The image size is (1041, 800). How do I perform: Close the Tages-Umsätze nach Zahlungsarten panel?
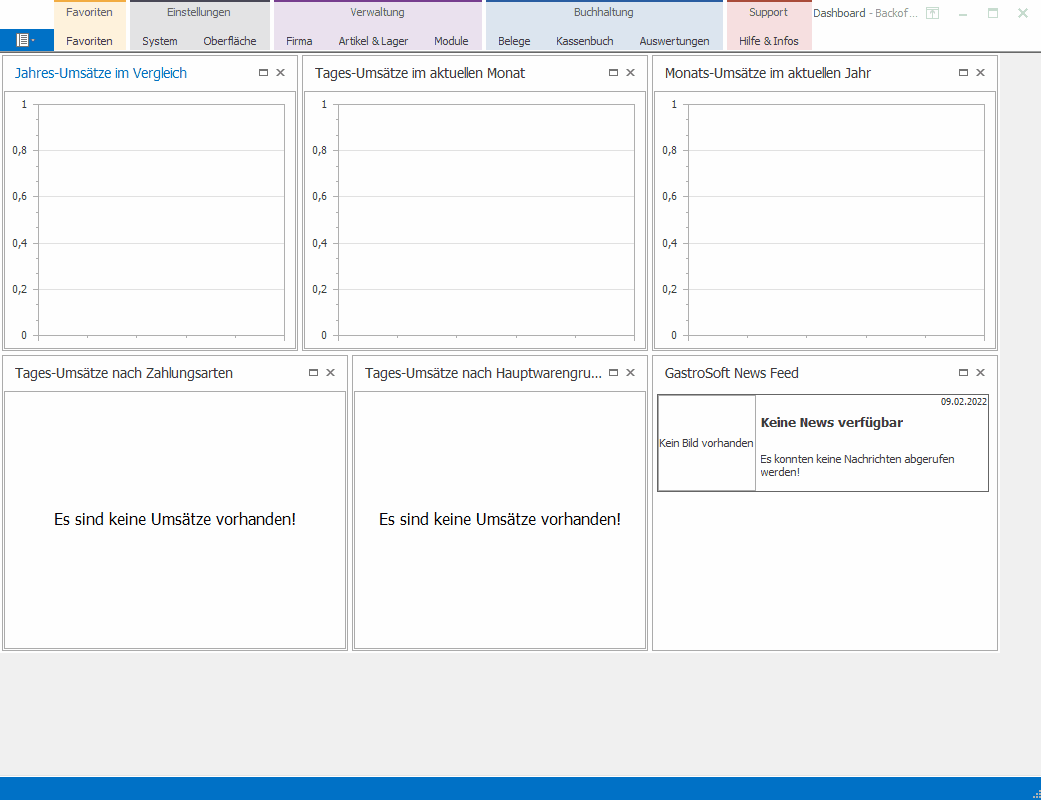330,373
